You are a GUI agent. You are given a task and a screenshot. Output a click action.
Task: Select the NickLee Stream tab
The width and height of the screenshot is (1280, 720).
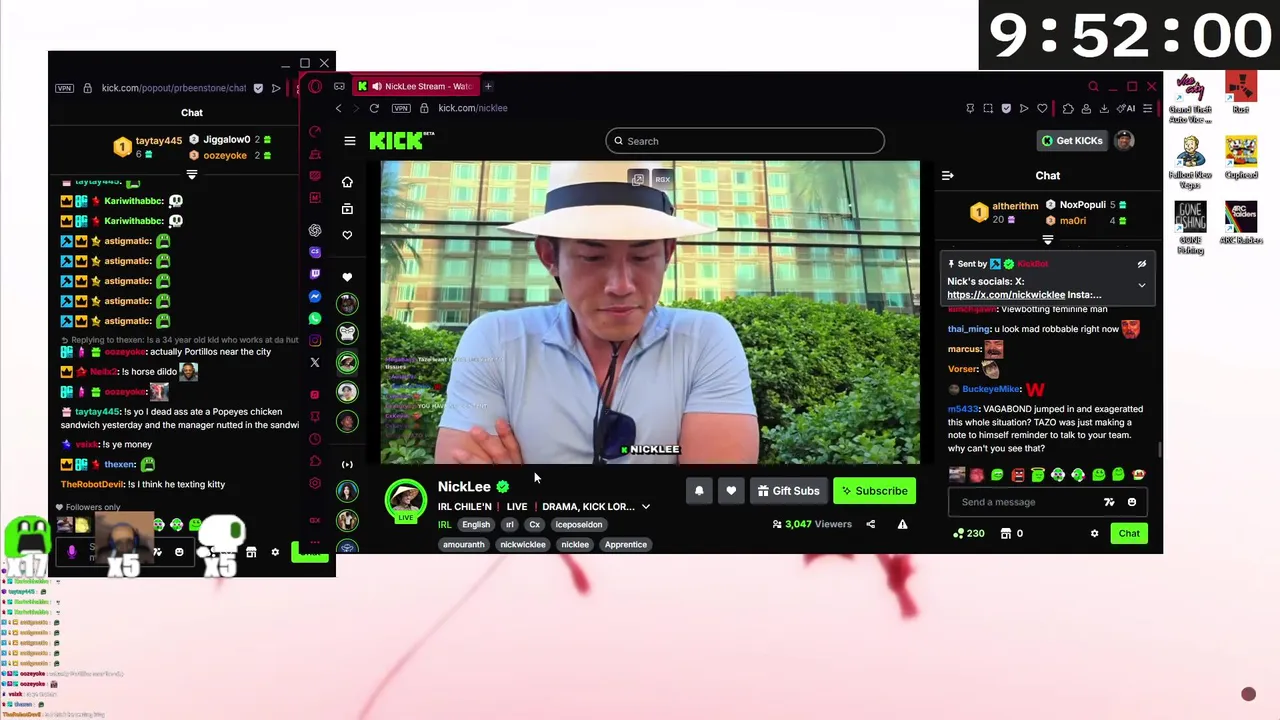(x=415, y=86)
